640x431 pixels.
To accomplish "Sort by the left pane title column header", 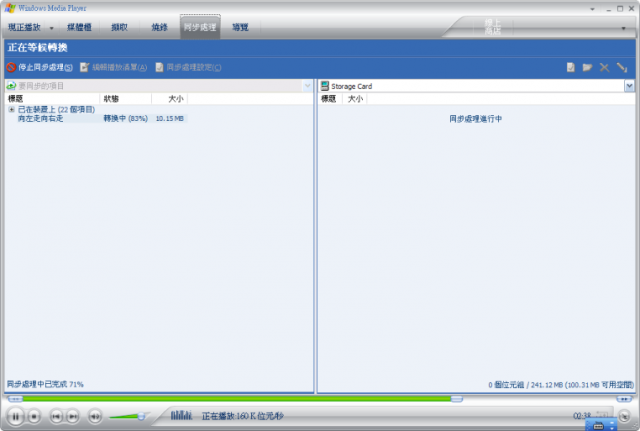I will (x=52, y=99).
